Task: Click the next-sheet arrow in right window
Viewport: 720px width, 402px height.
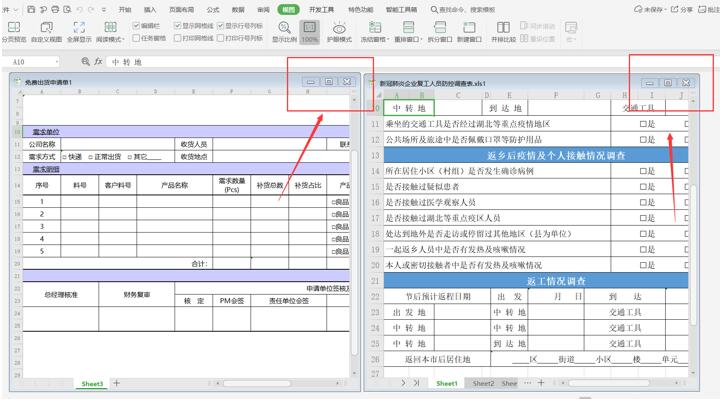Action: pos(404,382)
